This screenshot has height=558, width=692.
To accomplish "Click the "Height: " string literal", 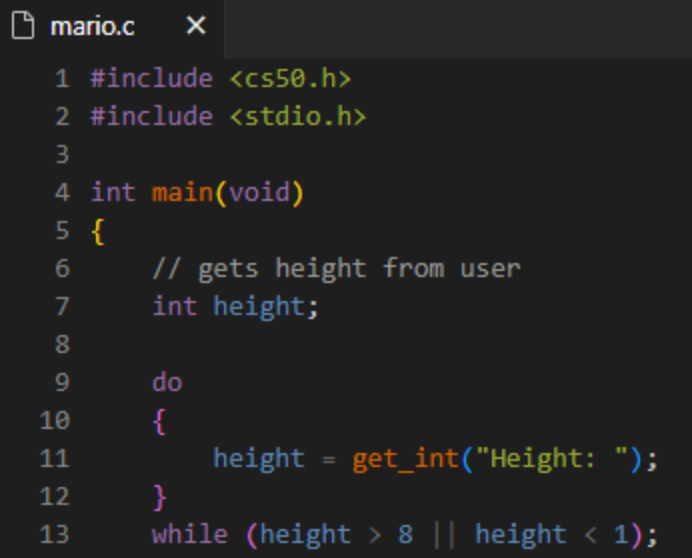I will pyautogui.click(x=552, y=458).
